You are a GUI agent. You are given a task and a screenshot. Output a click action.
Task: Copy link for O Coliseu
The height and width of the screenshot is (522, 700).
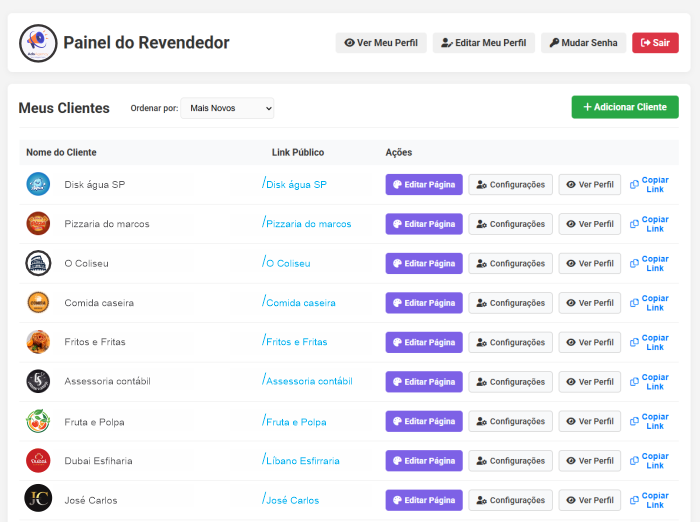(650, 263)
